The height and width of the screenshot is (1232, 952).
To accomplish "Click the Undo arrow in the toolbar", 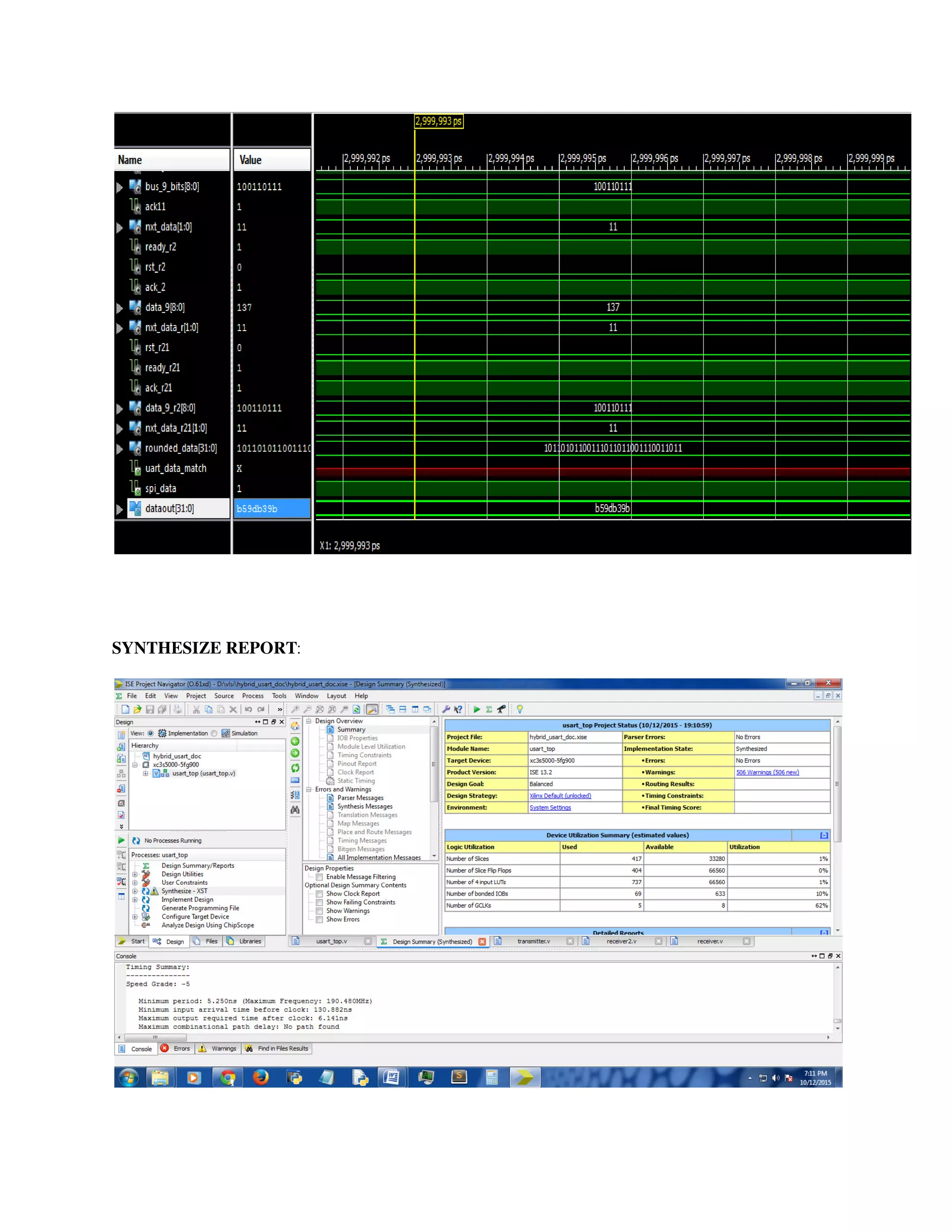I will click(248, 709).
